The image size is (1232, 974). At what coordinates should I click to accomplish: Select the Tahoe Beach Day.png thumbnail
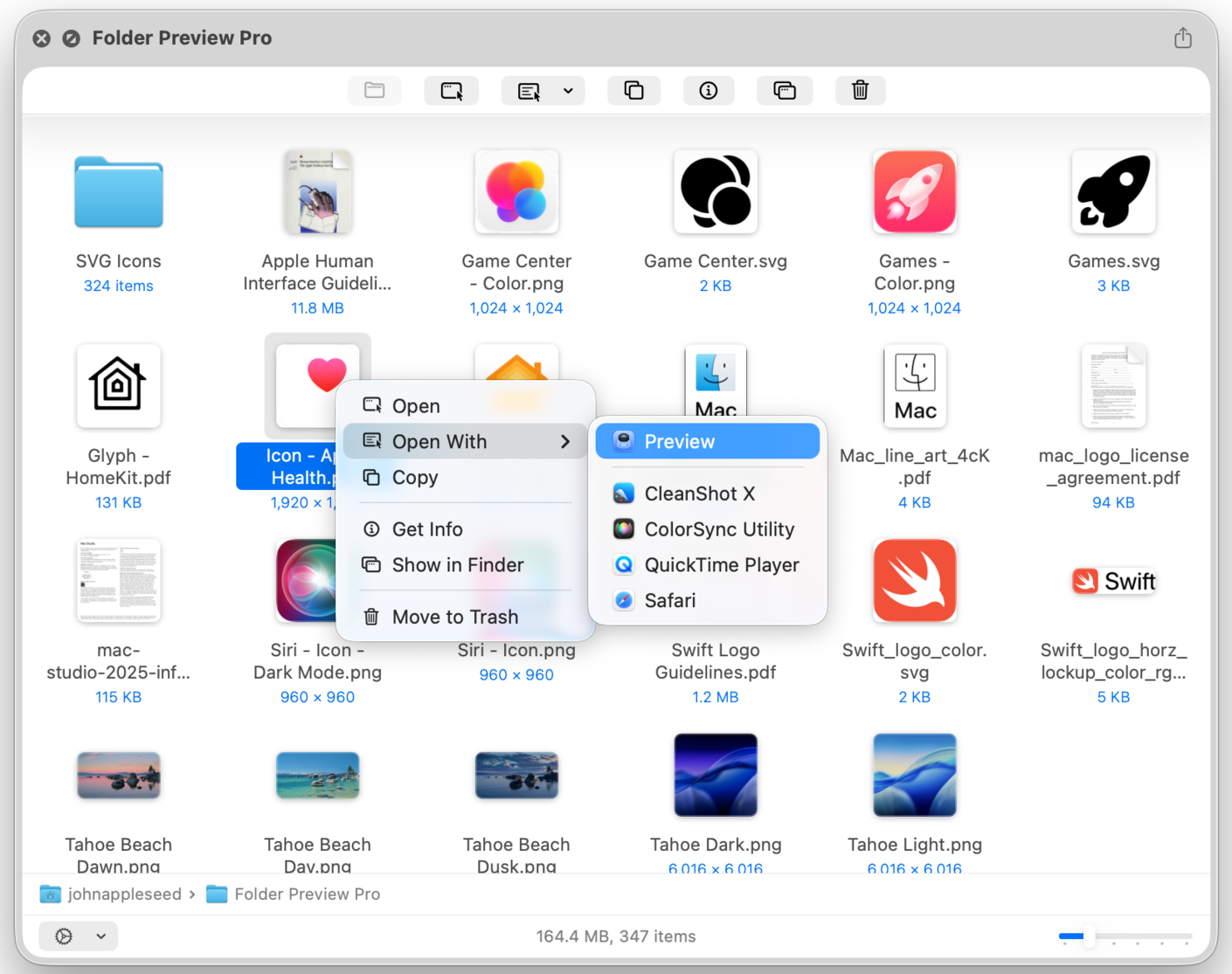pos(317,776)
